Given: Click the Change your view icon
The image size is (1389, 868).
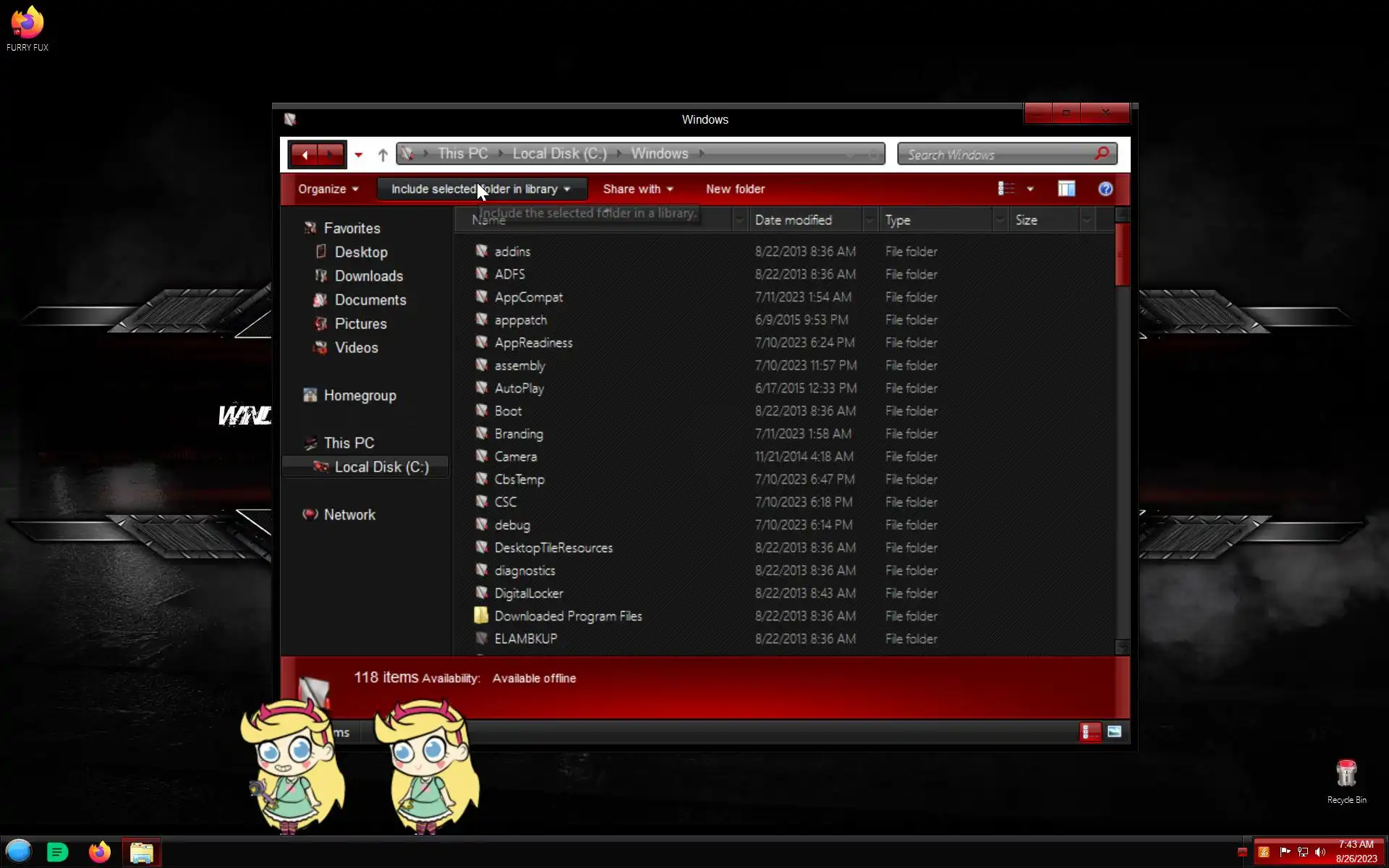Looking at the screenshot, I should tap(1006, 189).
